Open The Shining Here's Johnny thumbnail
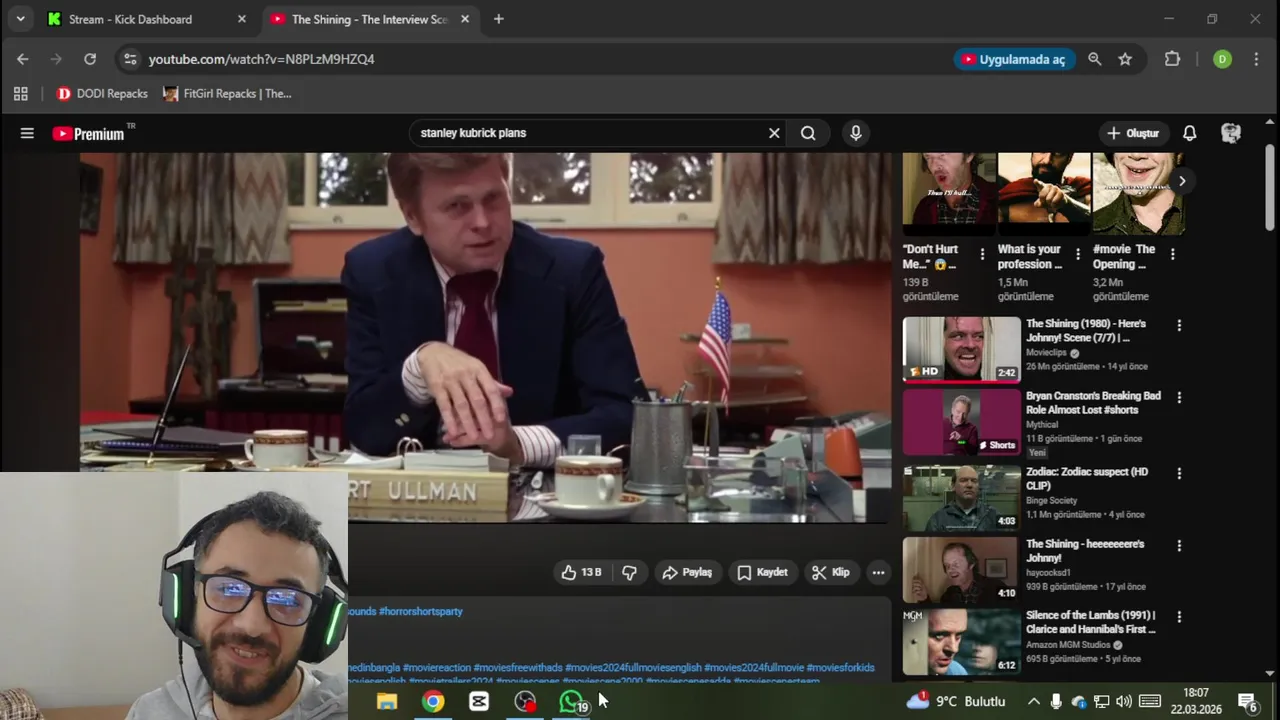The width and height of the screenshot is (1280, 720). click(962, 350)
